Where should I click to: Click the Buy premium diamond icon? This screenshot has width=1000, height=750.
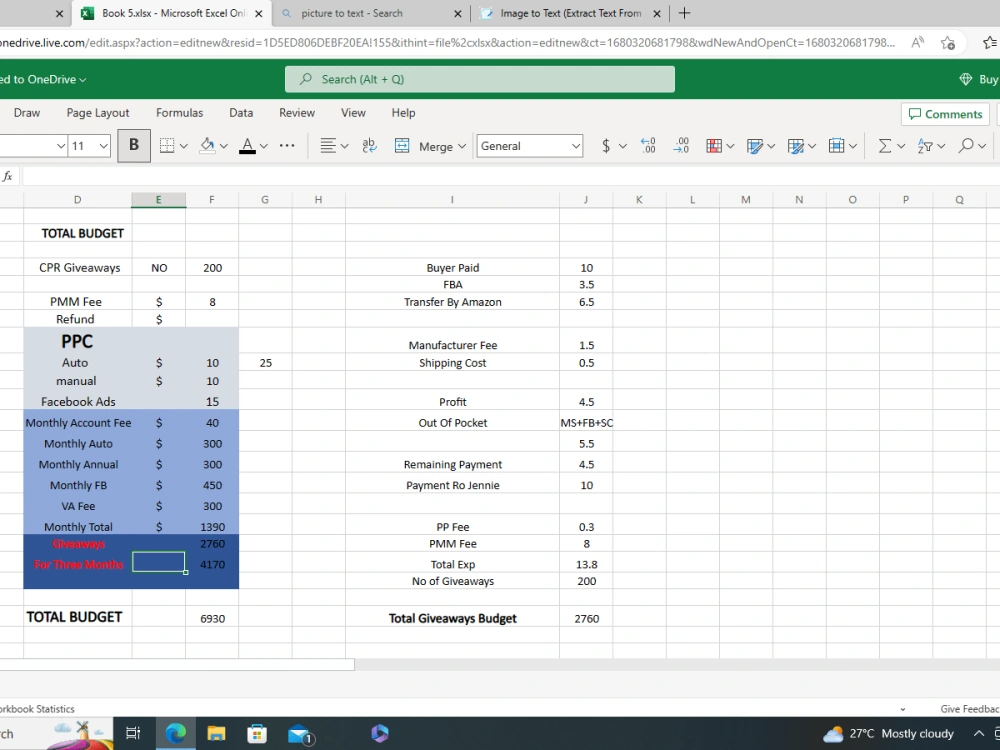966,79
